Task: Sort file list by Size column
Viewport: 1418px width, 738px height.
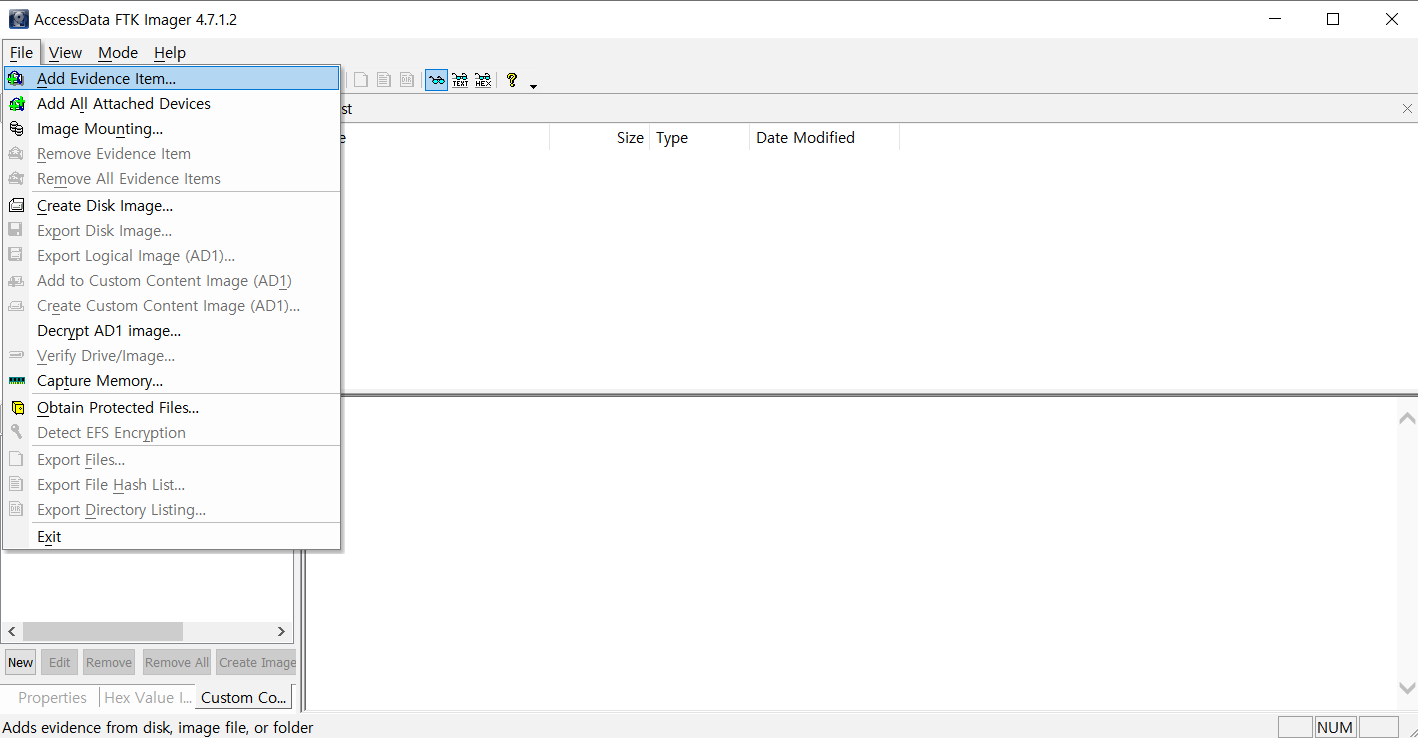Action: (x=600, y=138)
